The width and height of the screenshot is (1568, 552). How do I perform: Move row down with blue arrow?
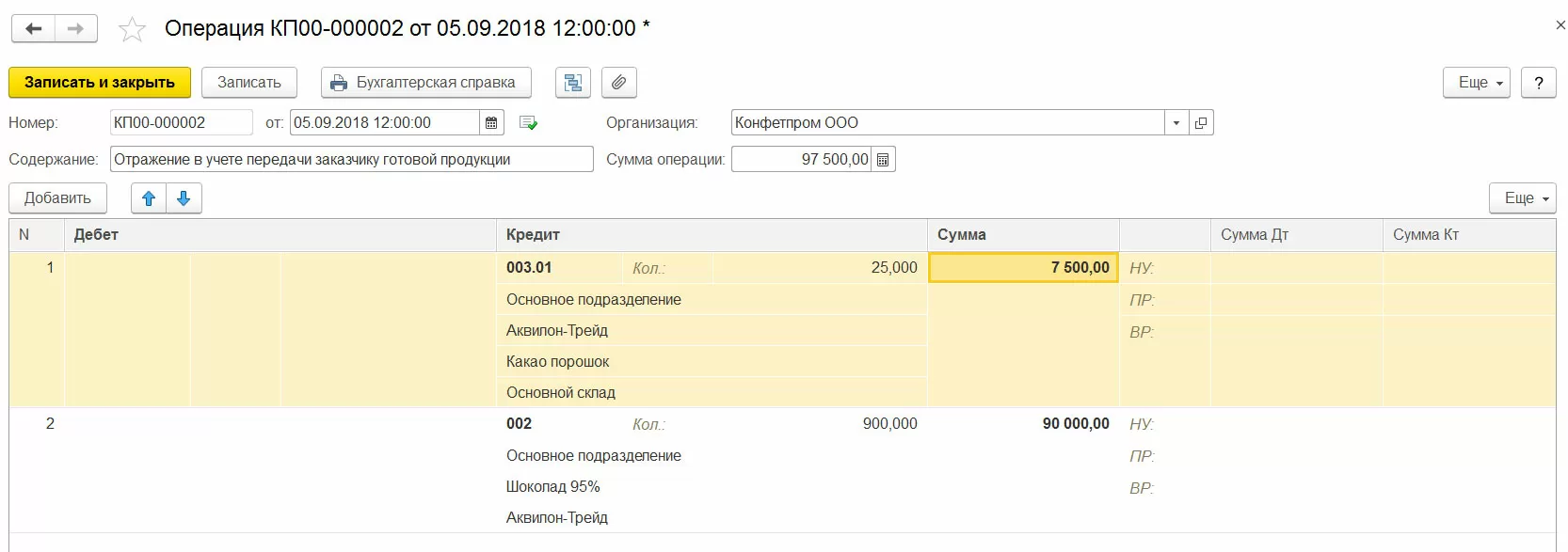point(184,198)
